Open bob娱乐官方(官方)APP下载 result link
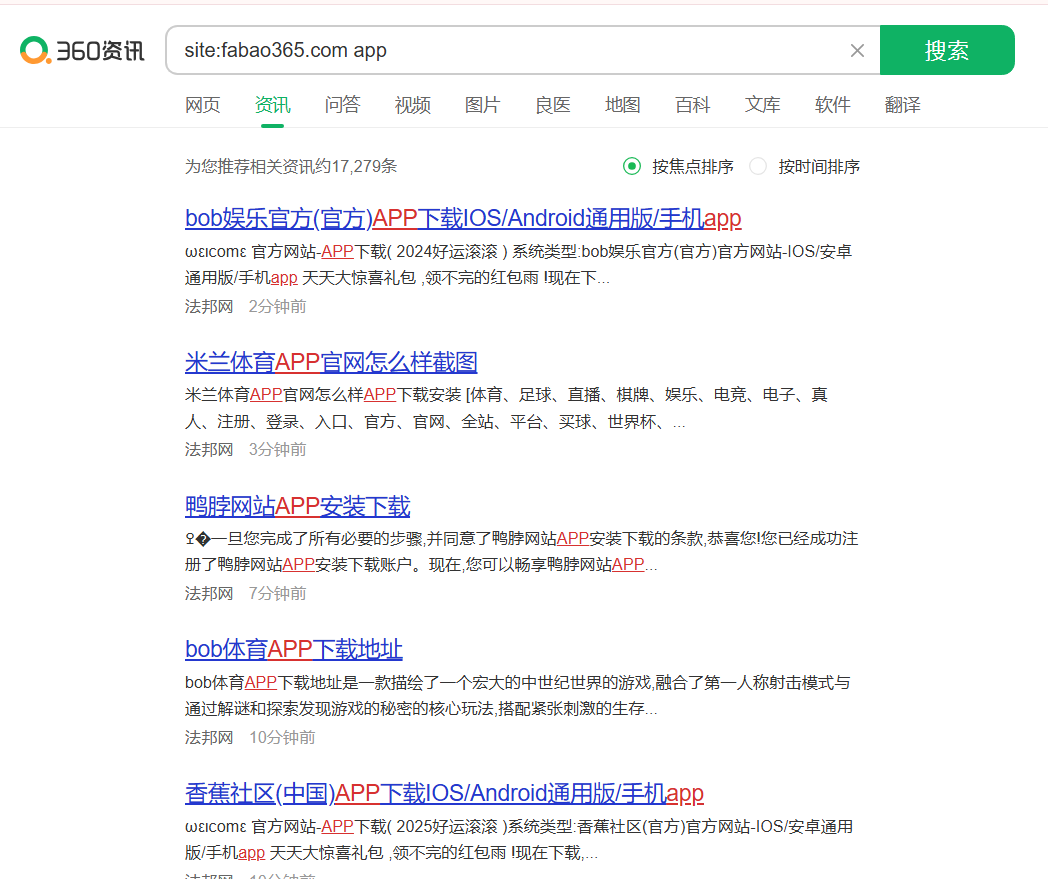The image size is (1048, 879). 463,218
